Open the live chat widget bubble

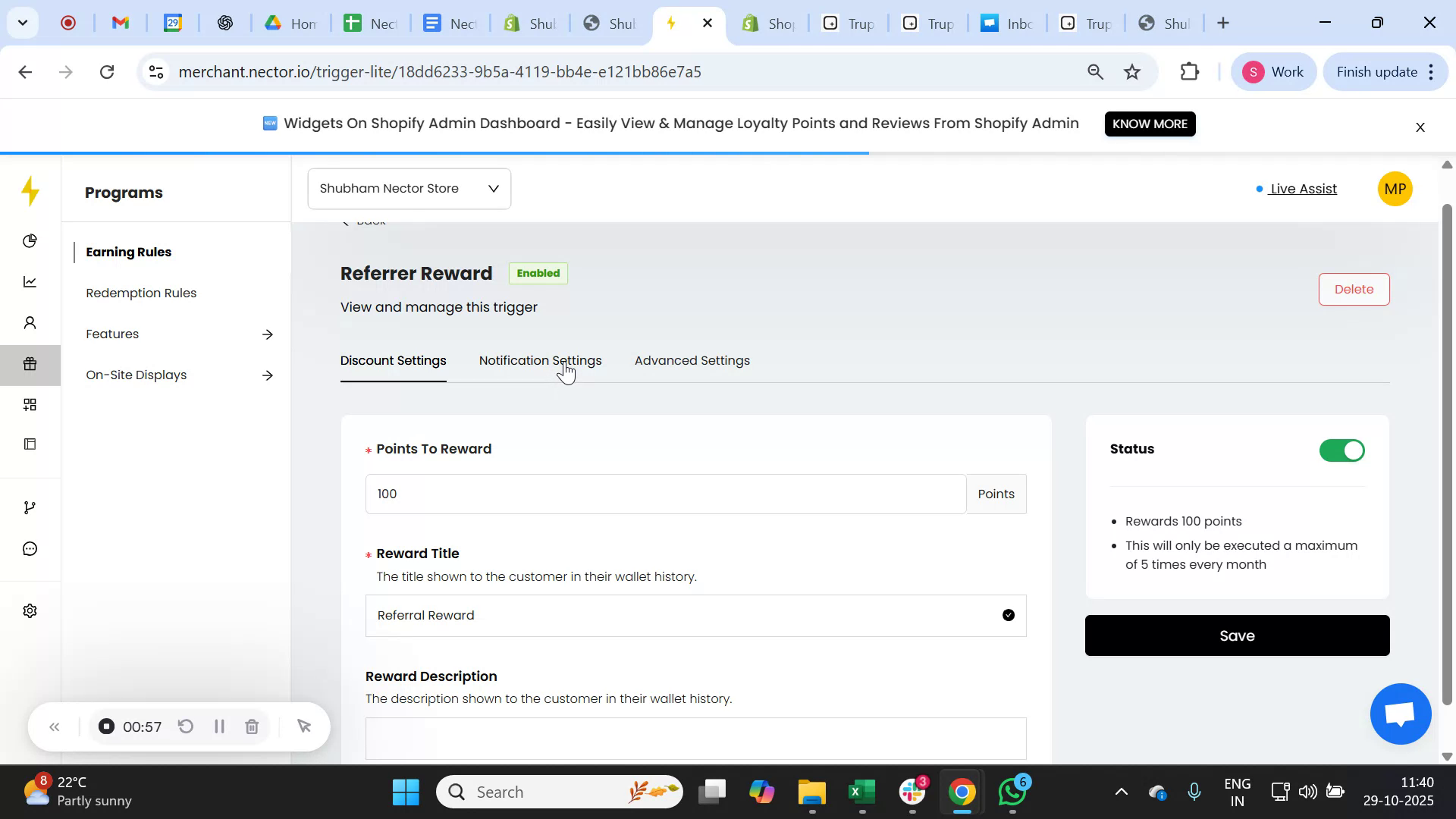(x=1399, y=714)
